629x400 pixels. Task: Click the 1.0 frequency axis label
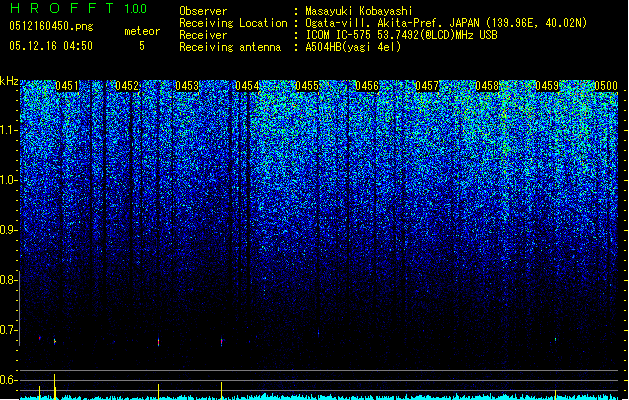point(8,180)
